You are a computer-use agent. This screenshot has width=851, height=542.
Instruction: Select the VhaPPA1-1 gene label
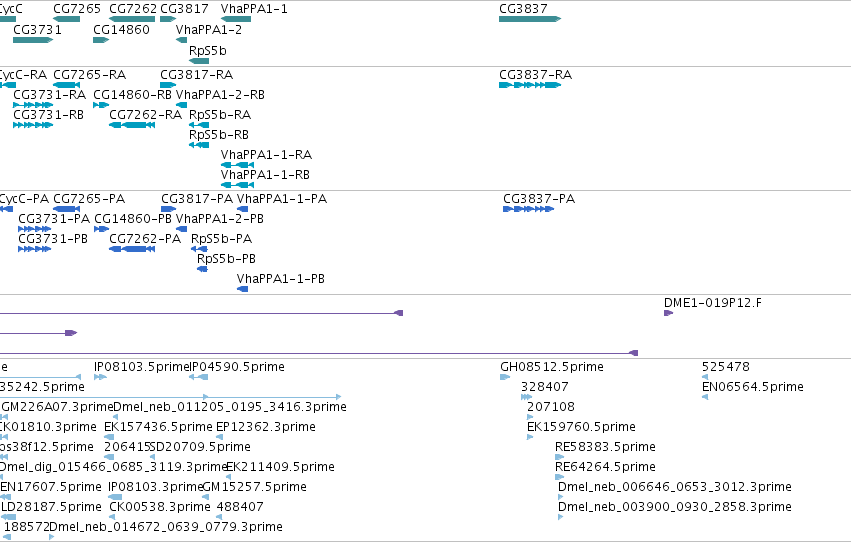[x=254, y=9]
